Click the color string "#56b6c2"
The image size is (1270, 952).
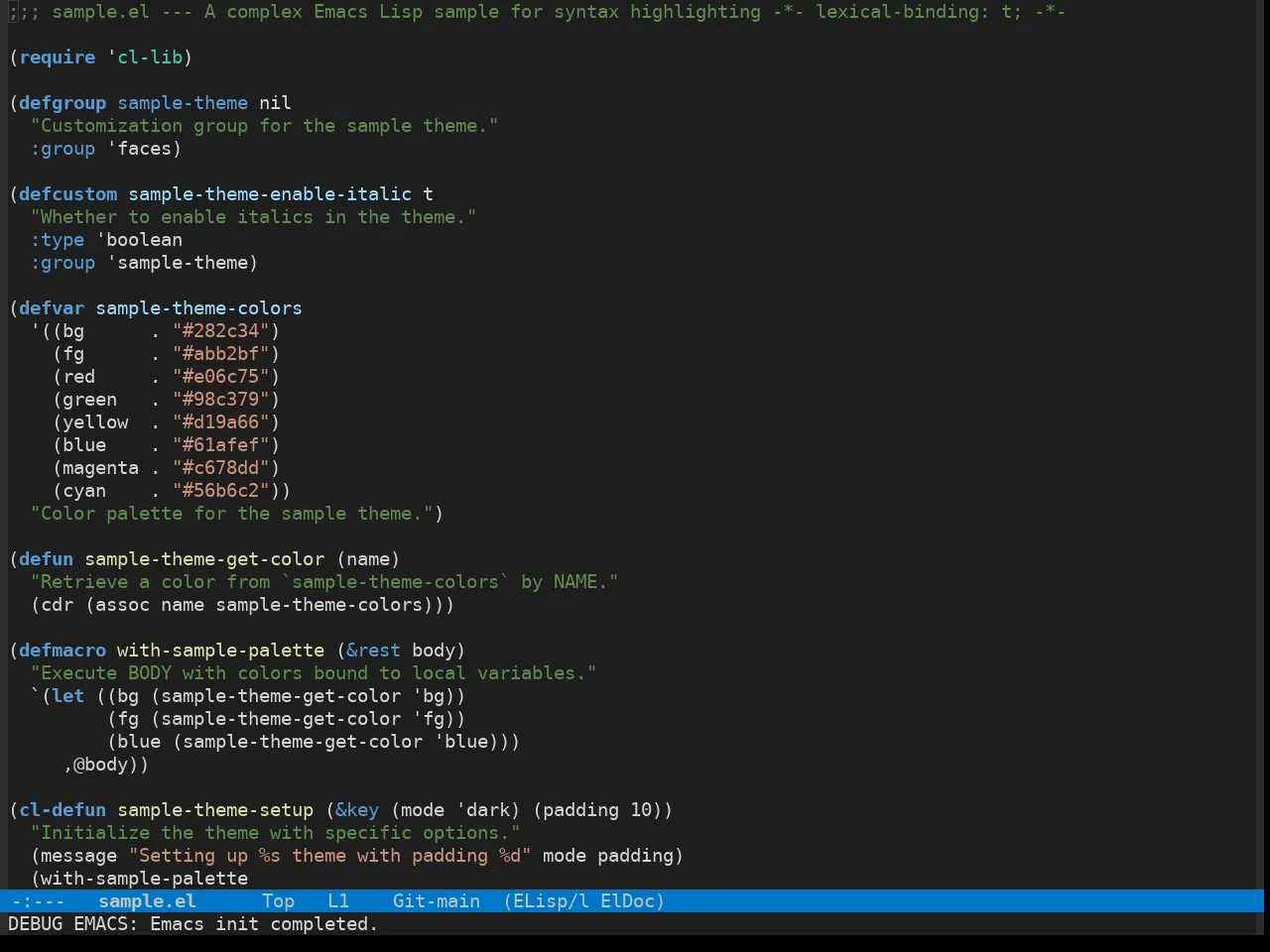pyautogui.click(x=221, y=490)
